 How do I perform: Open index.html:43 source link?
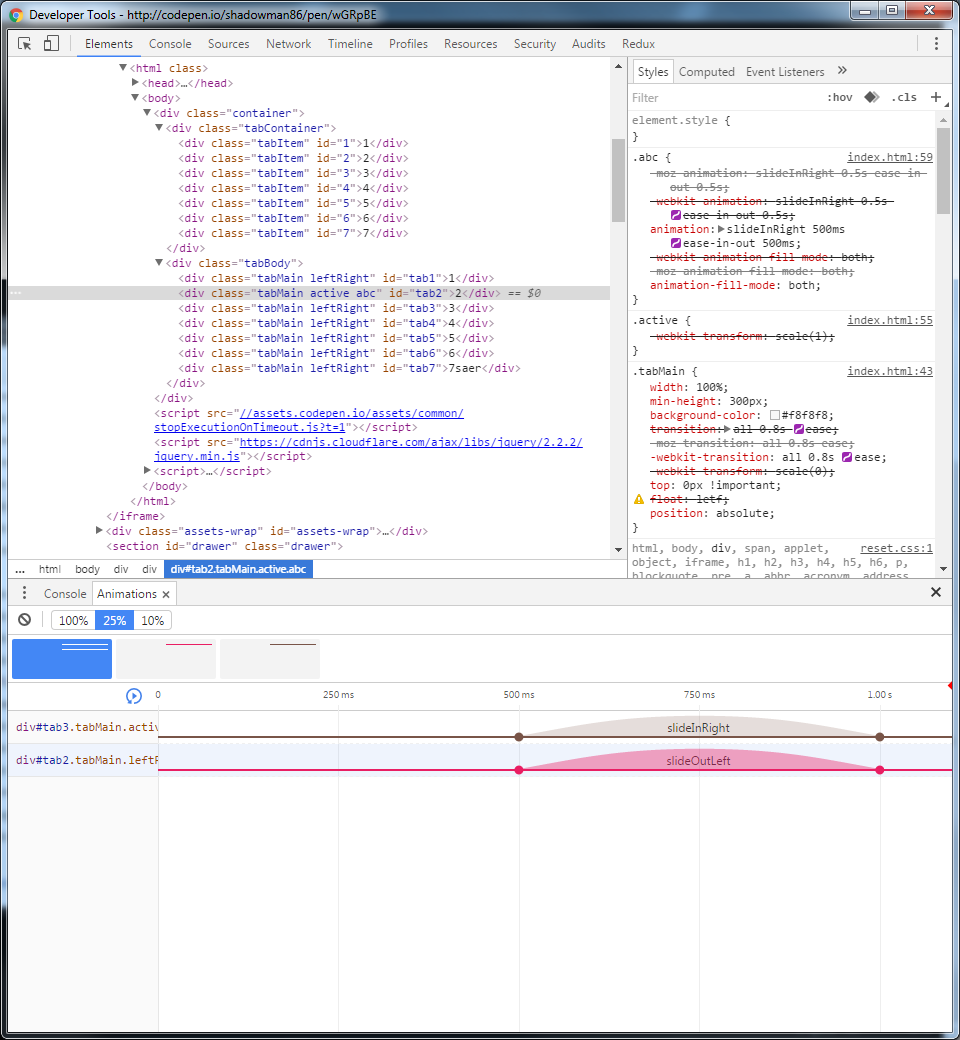click(x=890, y=371)
